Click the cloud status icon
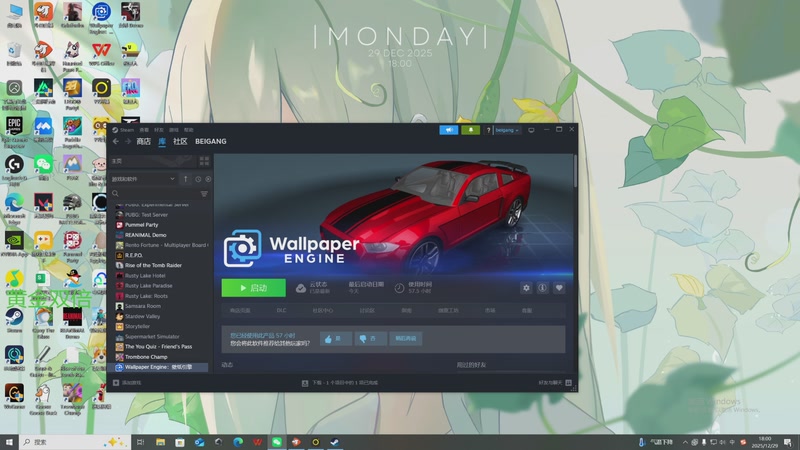 pyautogui.click(x=301, y=288)
